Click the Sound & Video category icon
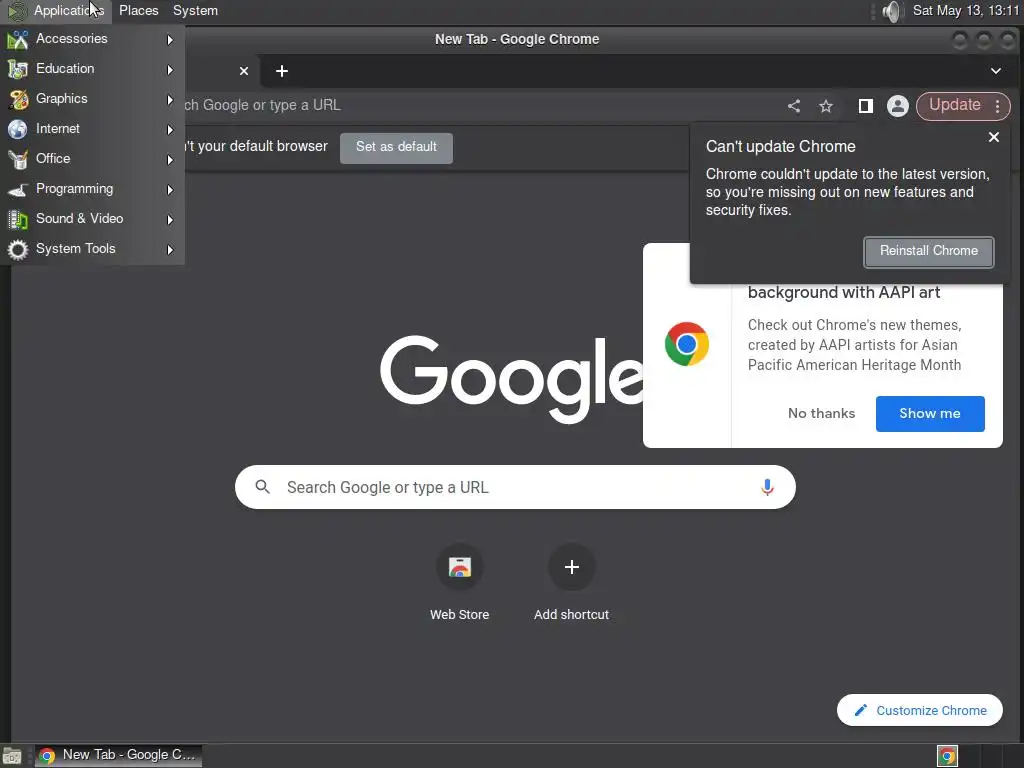Viewport: 1024px width, 768px height. click(x=18, y=219)
